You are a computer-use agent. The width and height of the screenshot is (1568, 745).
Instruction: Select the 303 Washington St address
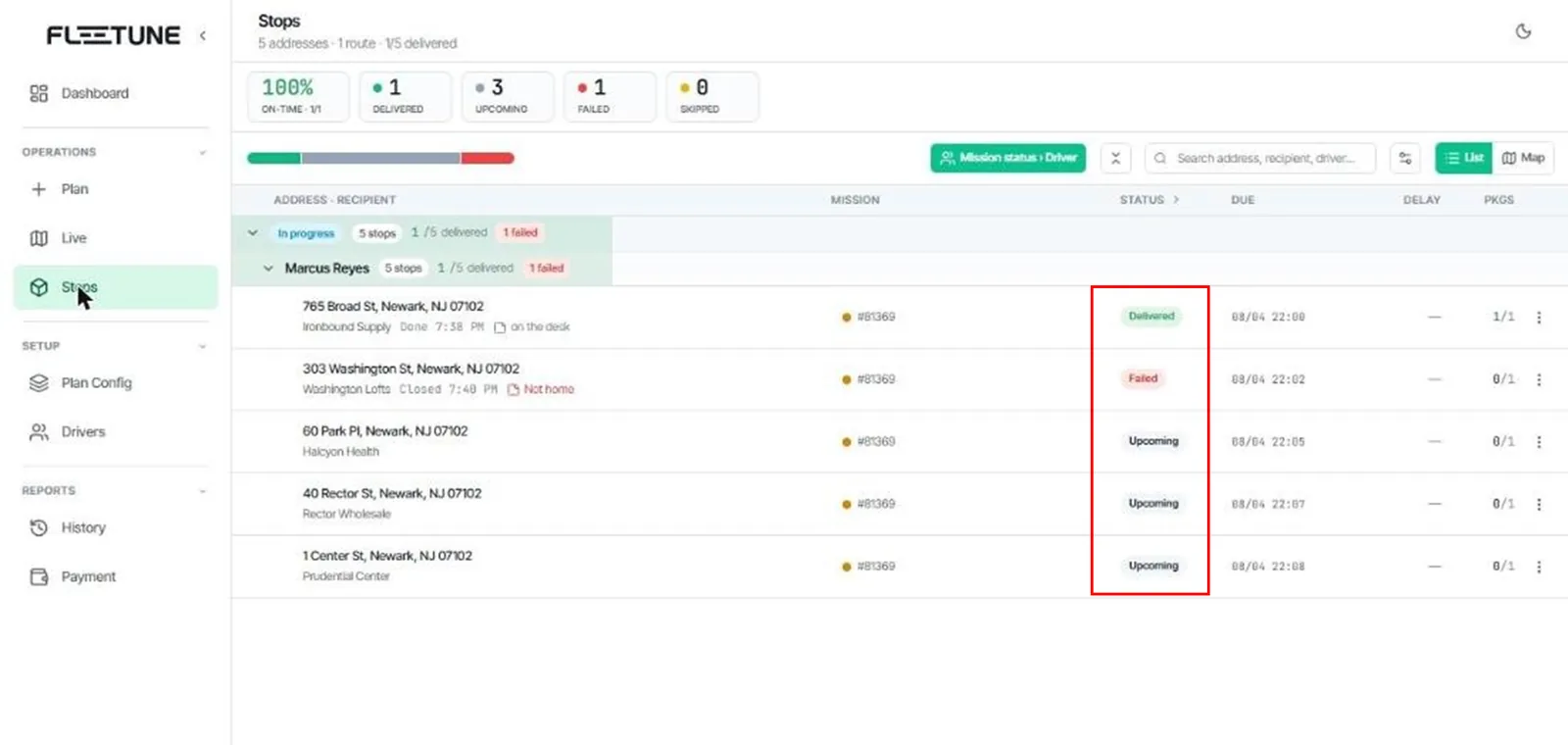[x=411, y=370]
